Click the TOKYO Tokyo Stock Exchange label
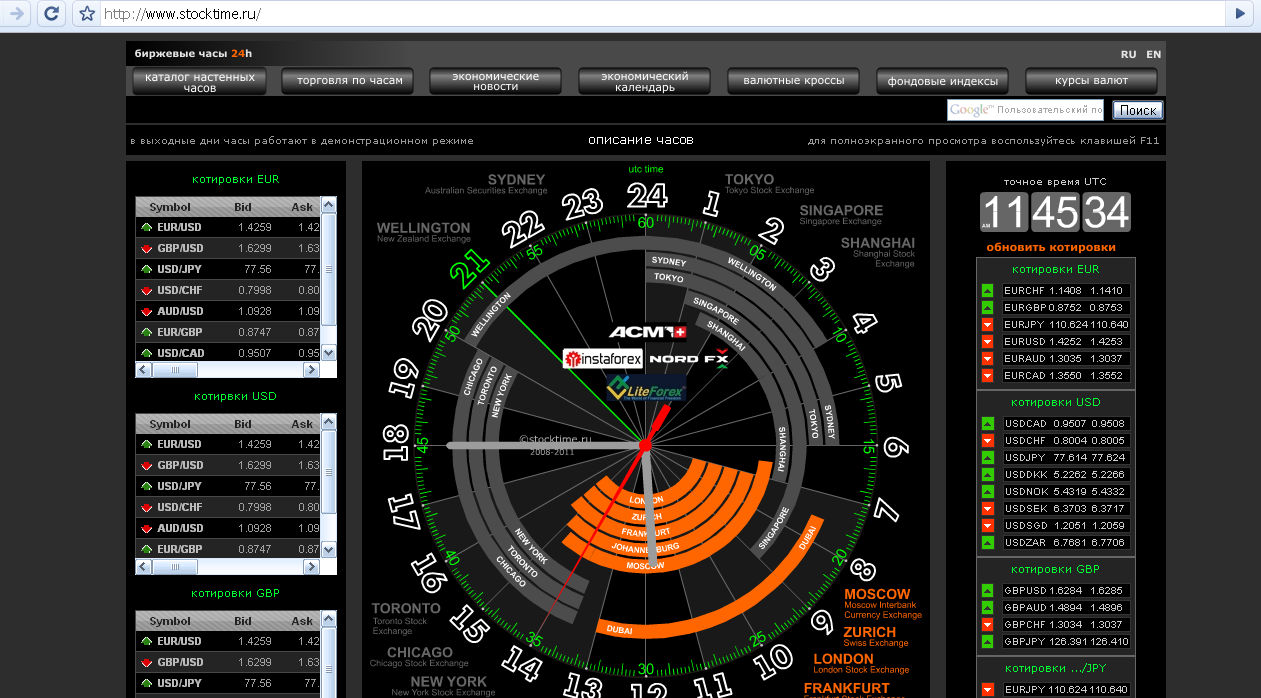 click(769, 184)
